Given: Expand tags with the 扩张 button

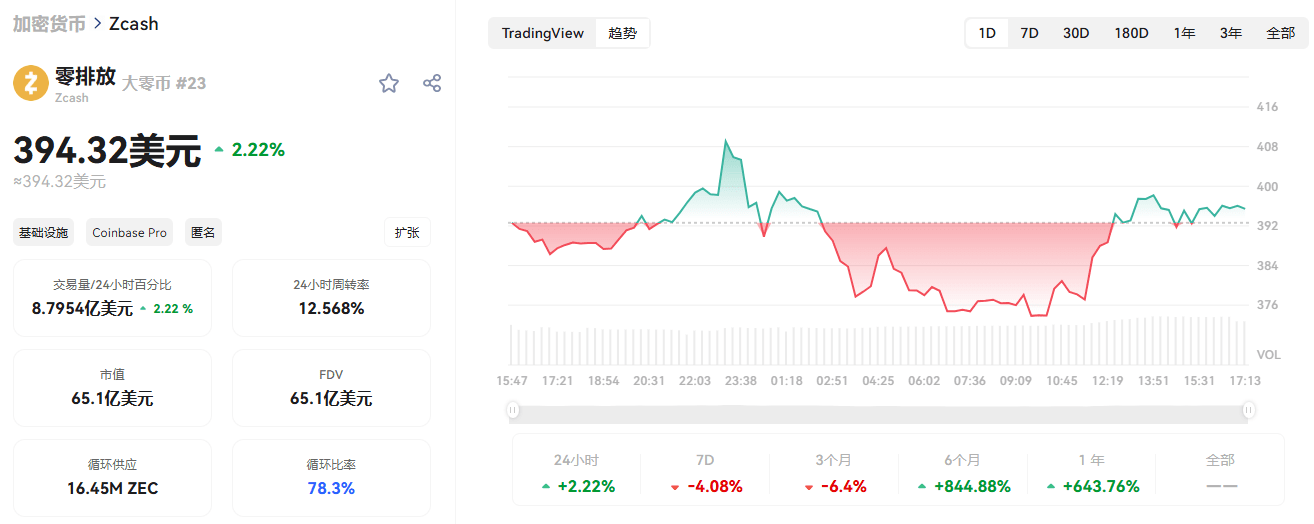Looking at the screenshot, I should (407, 232).
